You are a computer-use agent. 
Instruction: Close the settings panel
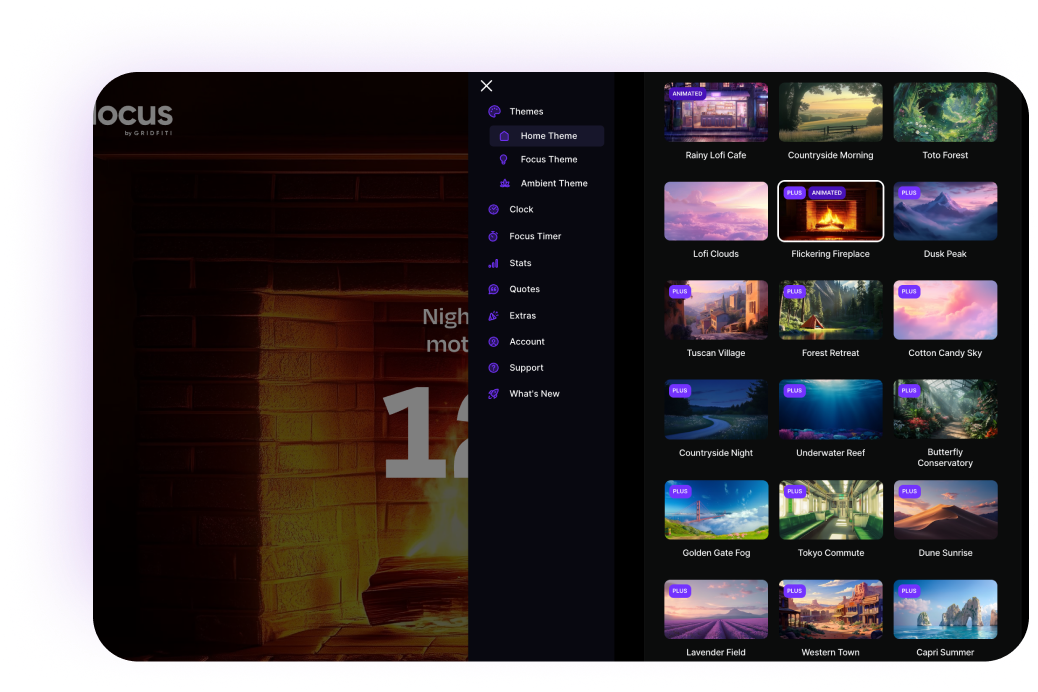[486, 86]
